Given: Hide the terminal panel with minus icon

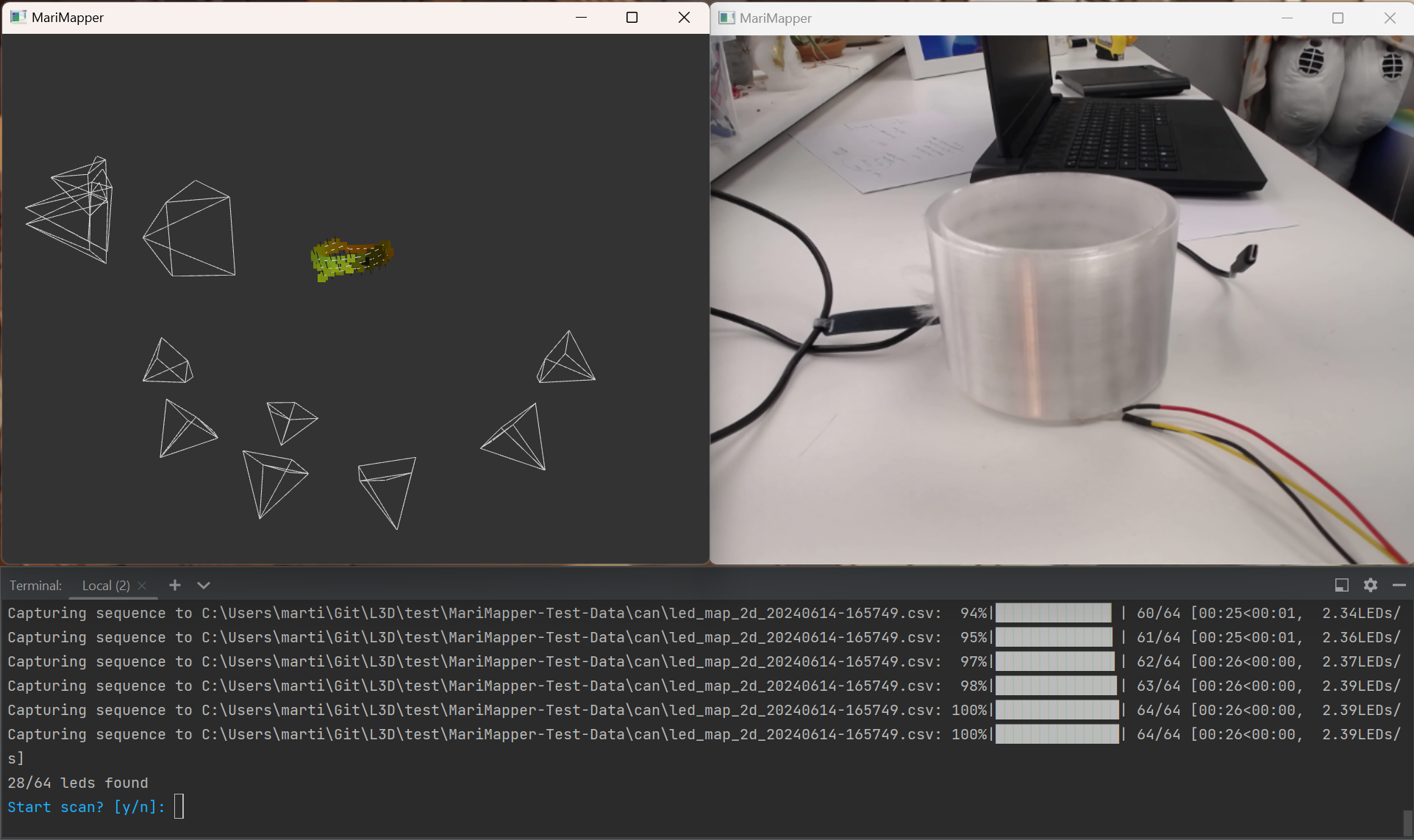Looking at the screenshot, I should coord(1399,585).
